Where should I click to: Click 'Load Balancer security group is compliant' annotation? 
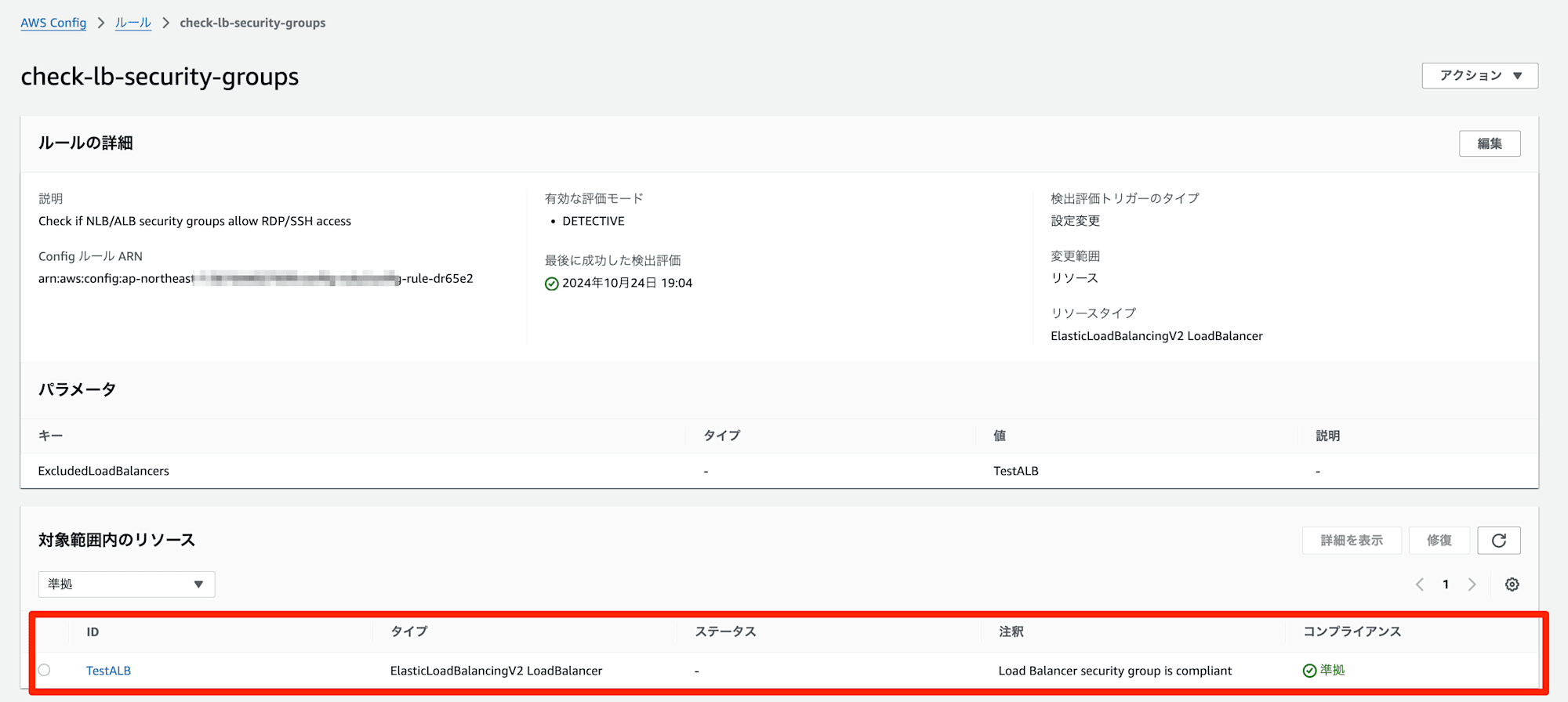point(1115,671)
